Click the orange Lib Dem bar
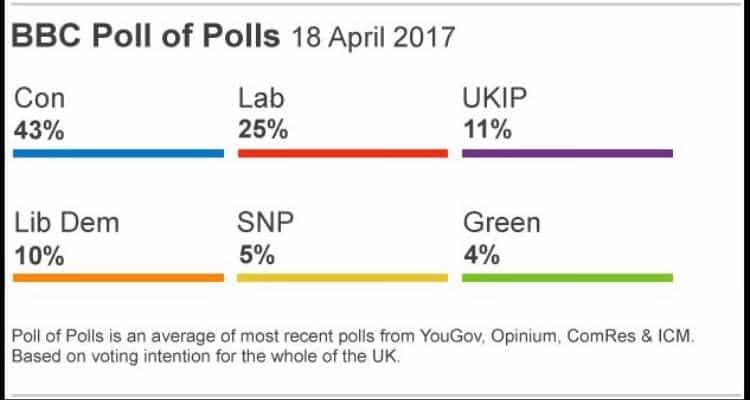The height and width of the screenshot is (400, 750). (119, 277)
